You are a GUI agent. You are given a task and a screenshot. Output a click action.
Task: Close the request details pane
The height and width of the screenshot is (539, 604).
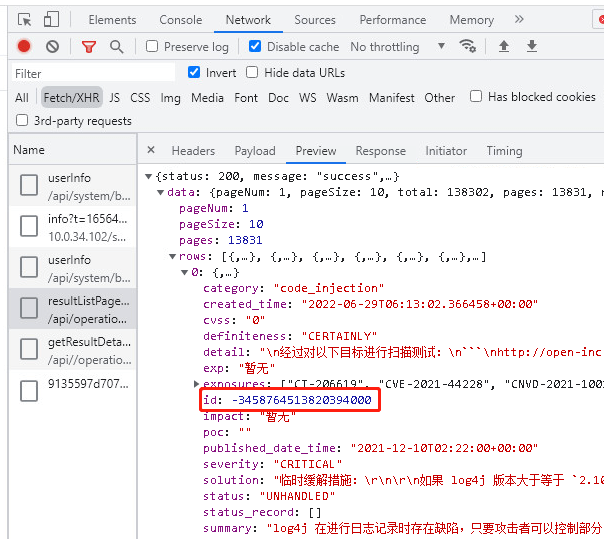(x=151, y=150)
